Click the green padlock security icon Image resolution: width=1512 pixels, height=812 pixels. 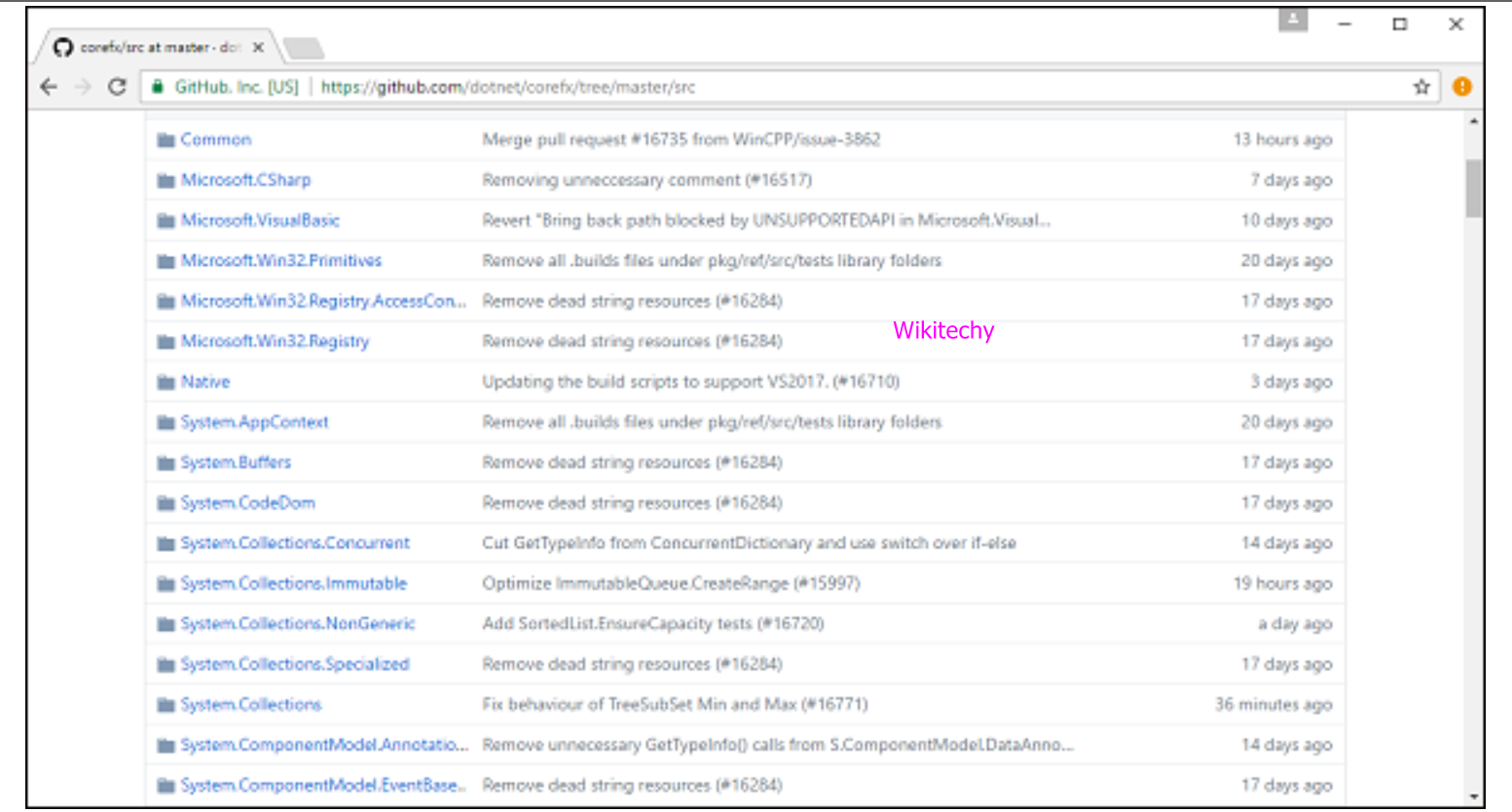coord(158,87)
